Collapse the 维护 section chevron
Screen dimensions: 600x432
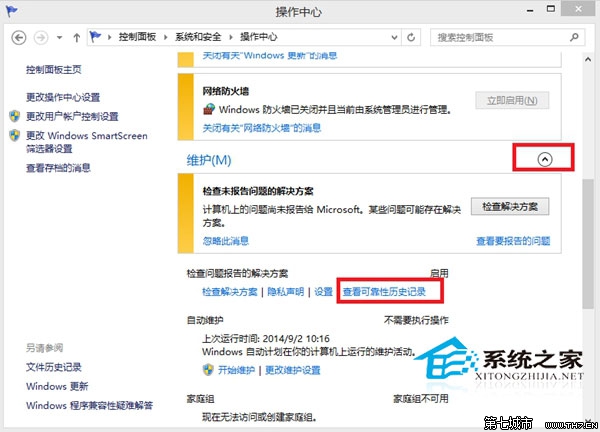pyautogui.click(x=545, y=159)
